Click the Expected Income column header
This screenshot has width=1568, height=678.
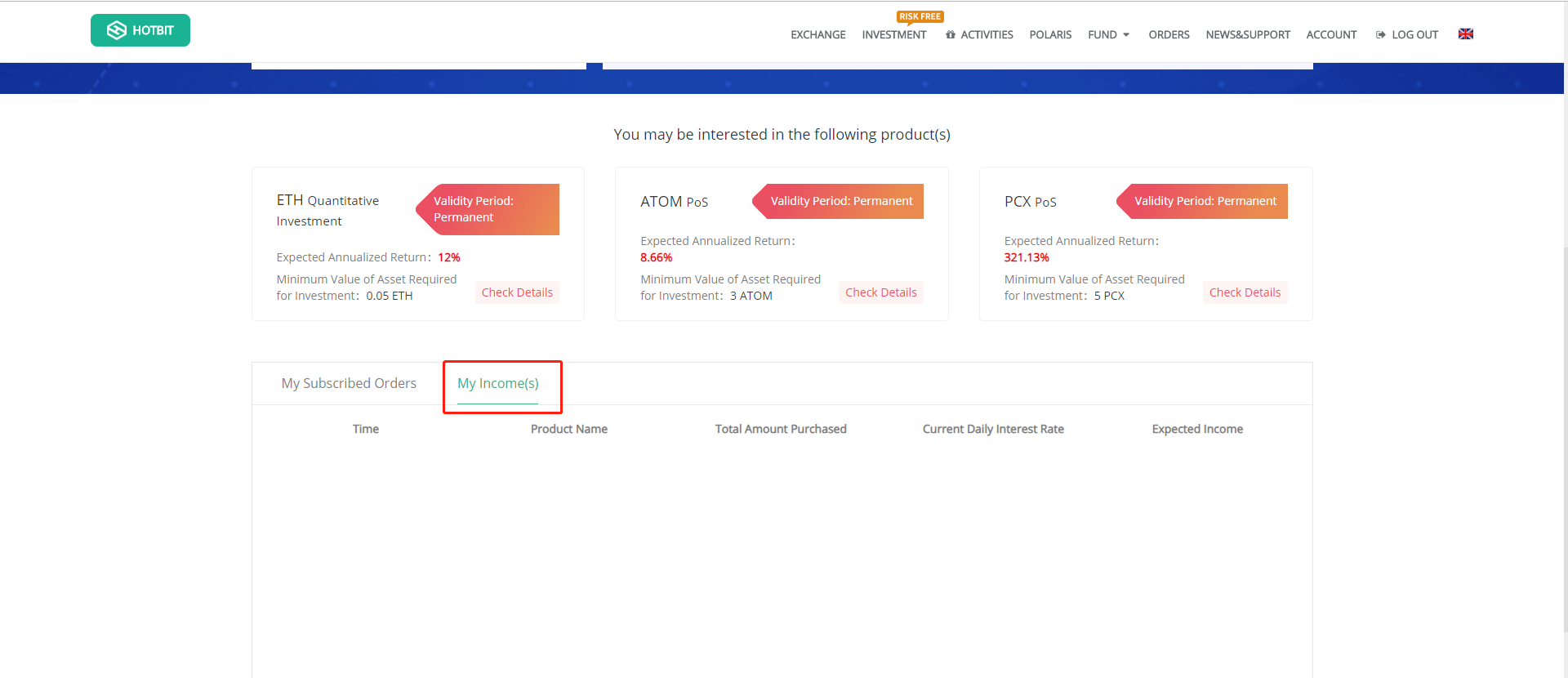pos(1197,429)
